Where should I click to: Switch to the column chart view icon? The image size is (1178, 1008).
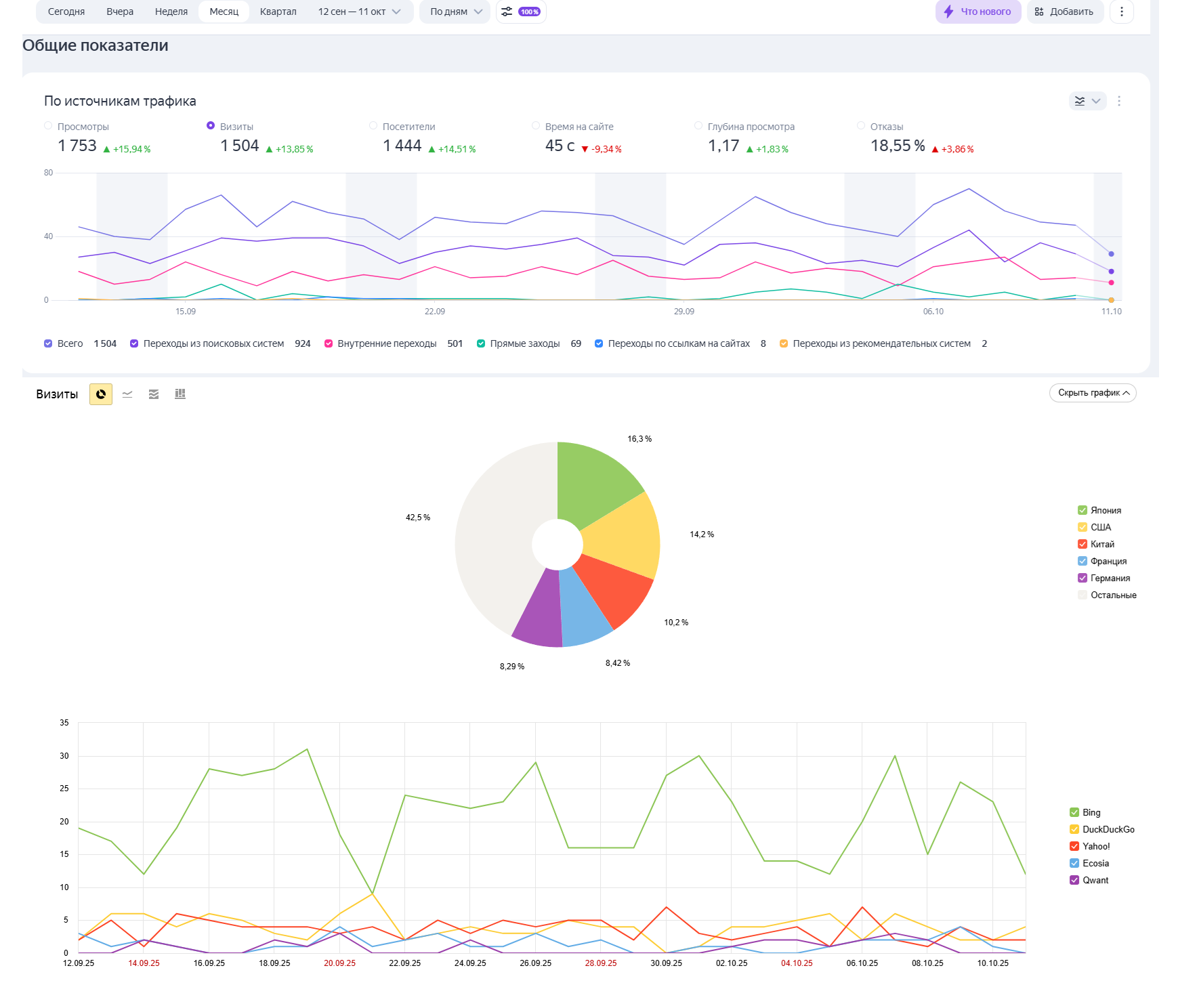point(180,394)
